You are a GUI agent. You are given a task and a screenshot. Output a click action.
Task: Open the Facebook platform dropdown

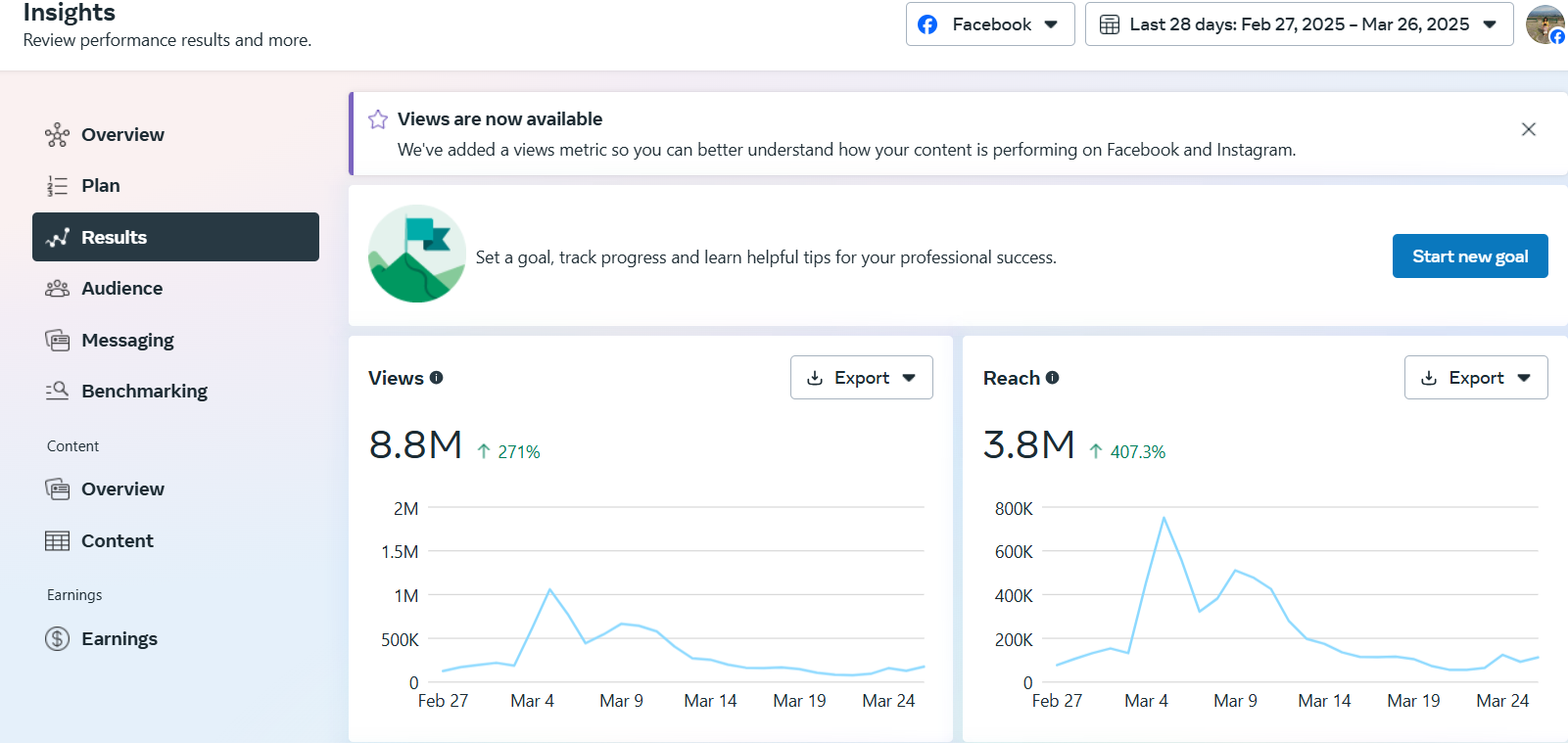[989, 24]
